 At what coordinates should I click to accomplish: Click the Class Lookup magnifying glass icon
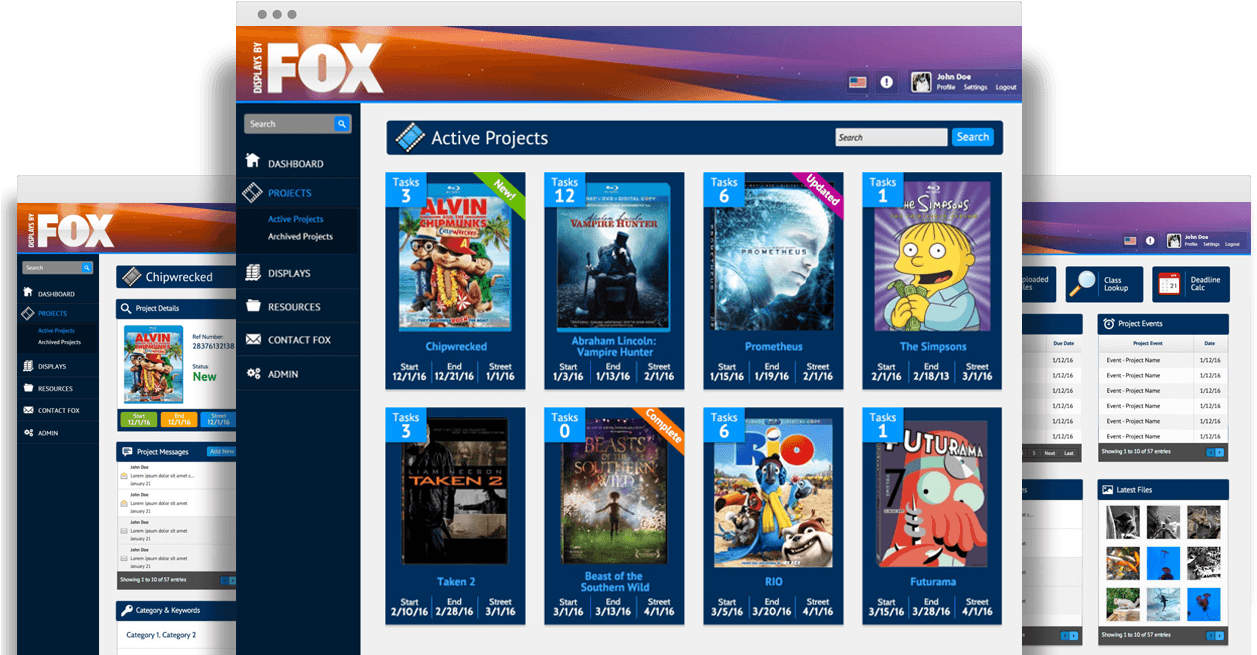[1082, 284]
